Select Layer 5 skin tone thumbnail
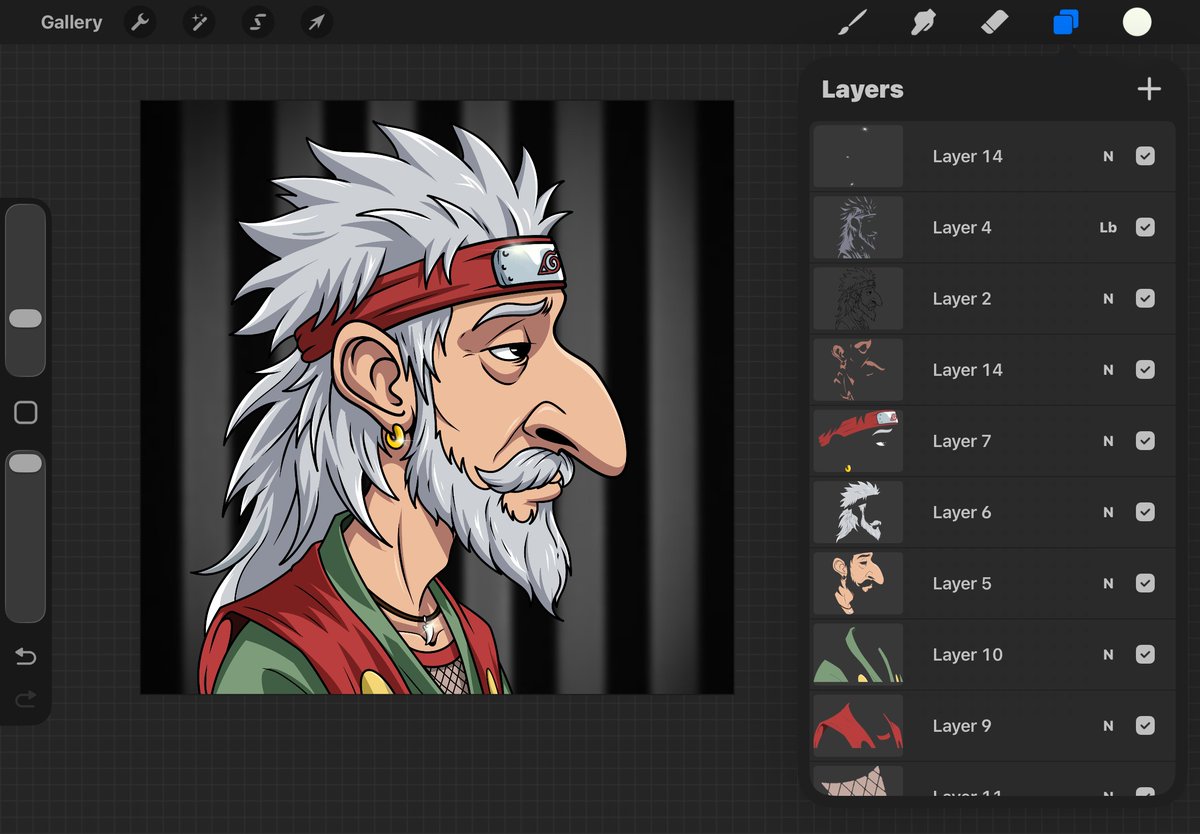The width and height of the screenshot is (1200, 834). tap(858, 583)
